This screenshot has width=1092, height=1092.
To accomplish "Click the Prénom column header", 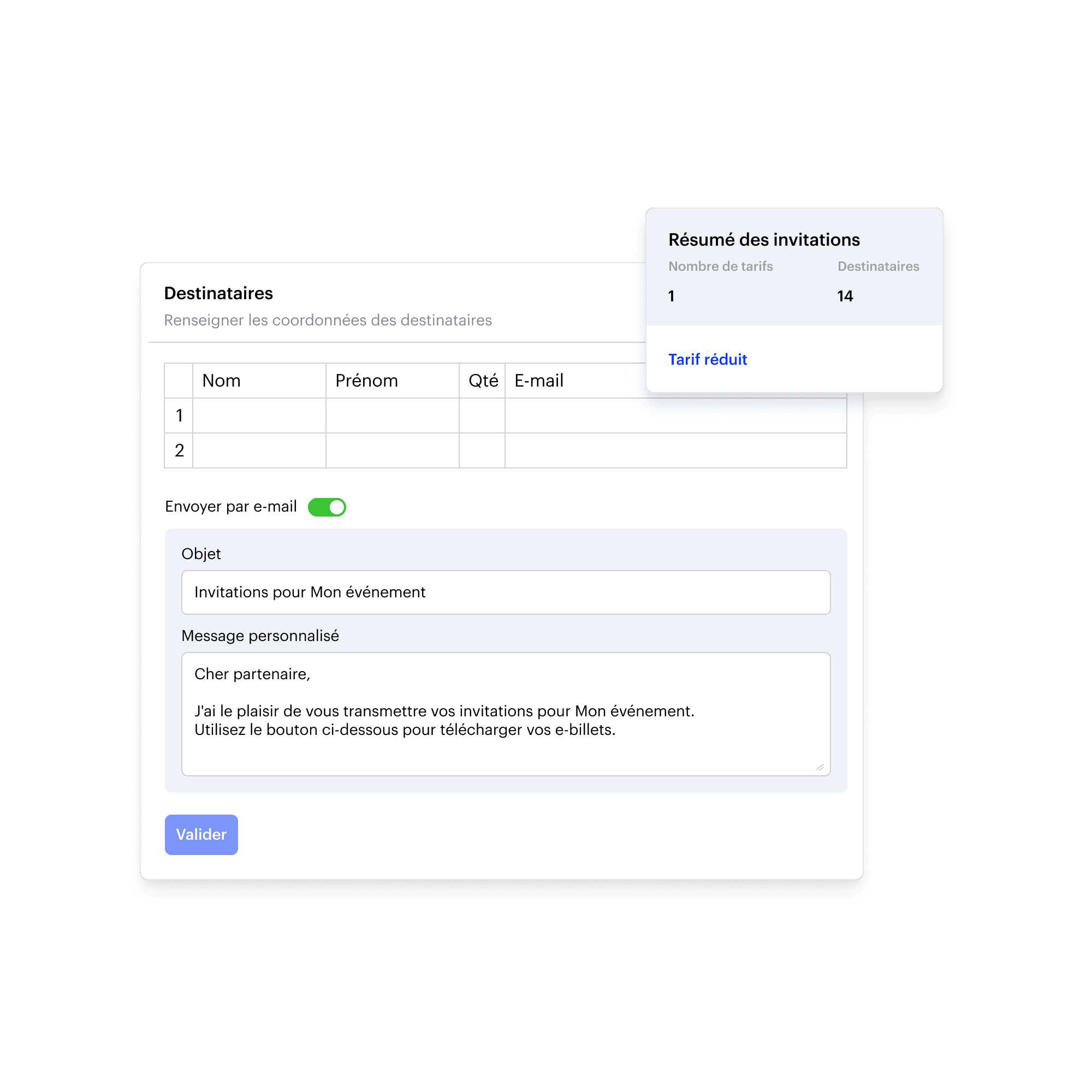I will pos(392,381).
